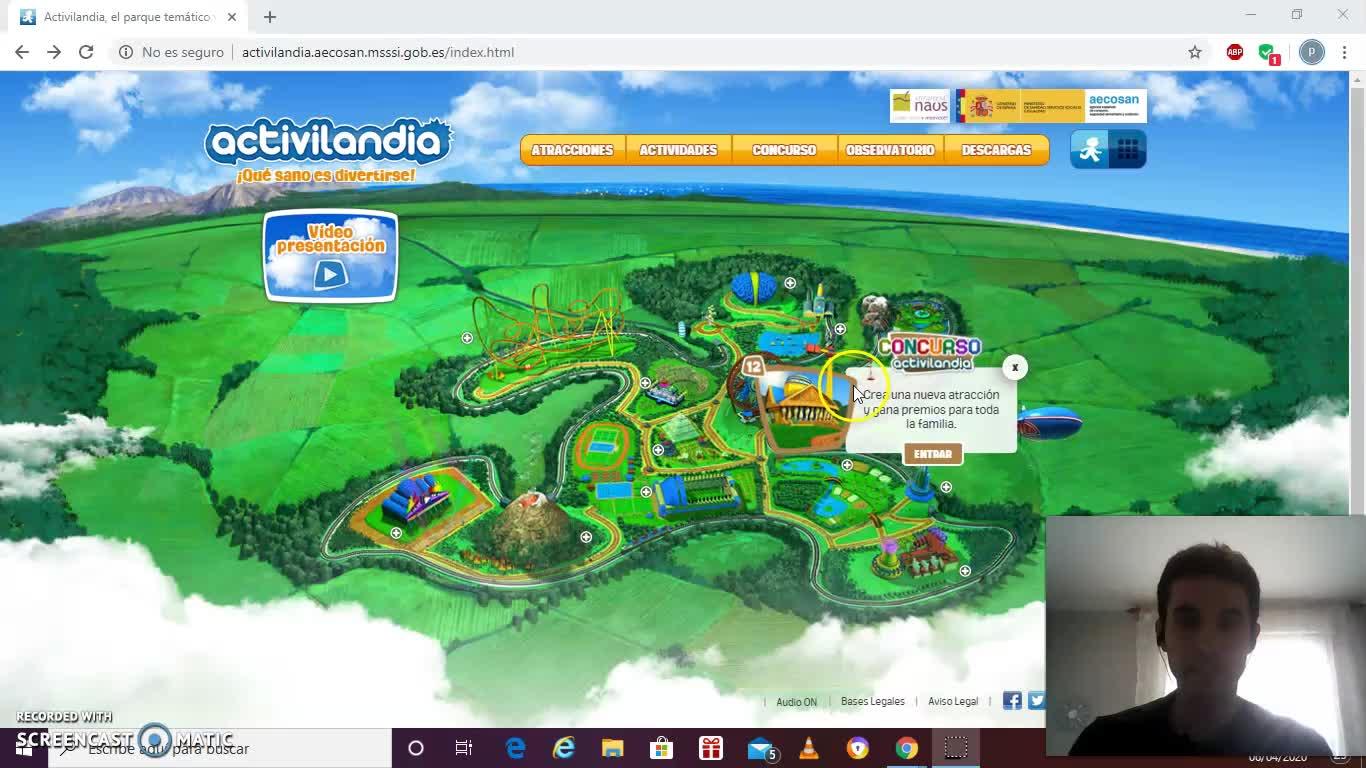The image size is (1366, 768).
Task: Click ENTRAR in the contest popup
Action: [x=933, y=454]
